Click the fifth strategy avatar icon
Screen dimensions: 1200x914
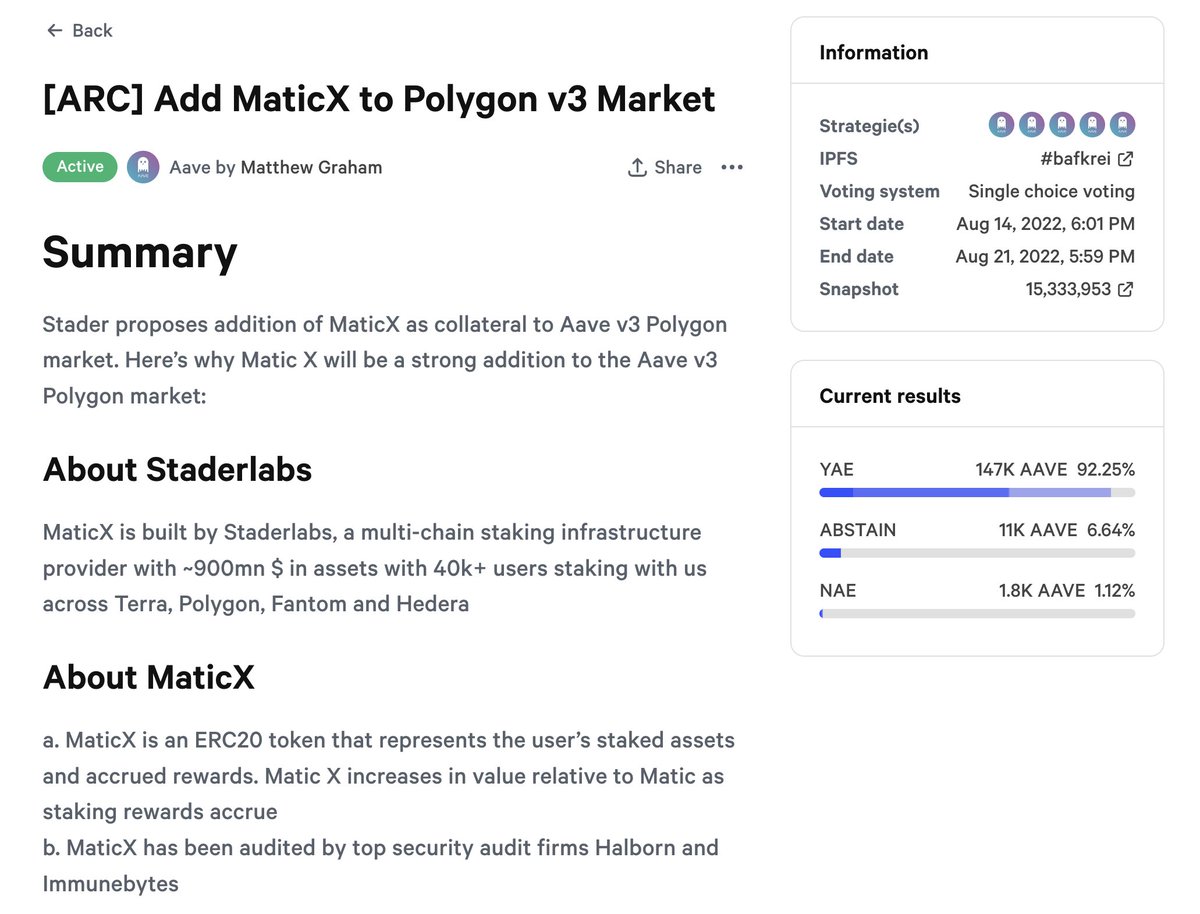1123,125
